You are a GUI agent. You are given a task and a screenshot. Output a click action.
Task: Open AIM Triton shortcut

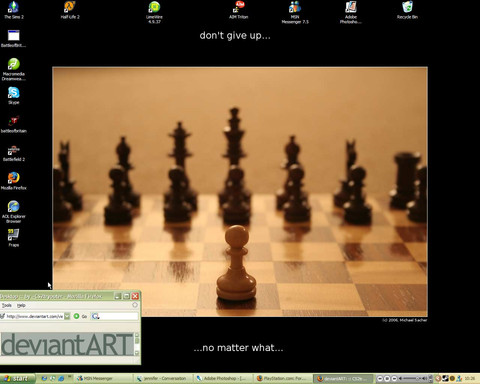pos(239,10)
